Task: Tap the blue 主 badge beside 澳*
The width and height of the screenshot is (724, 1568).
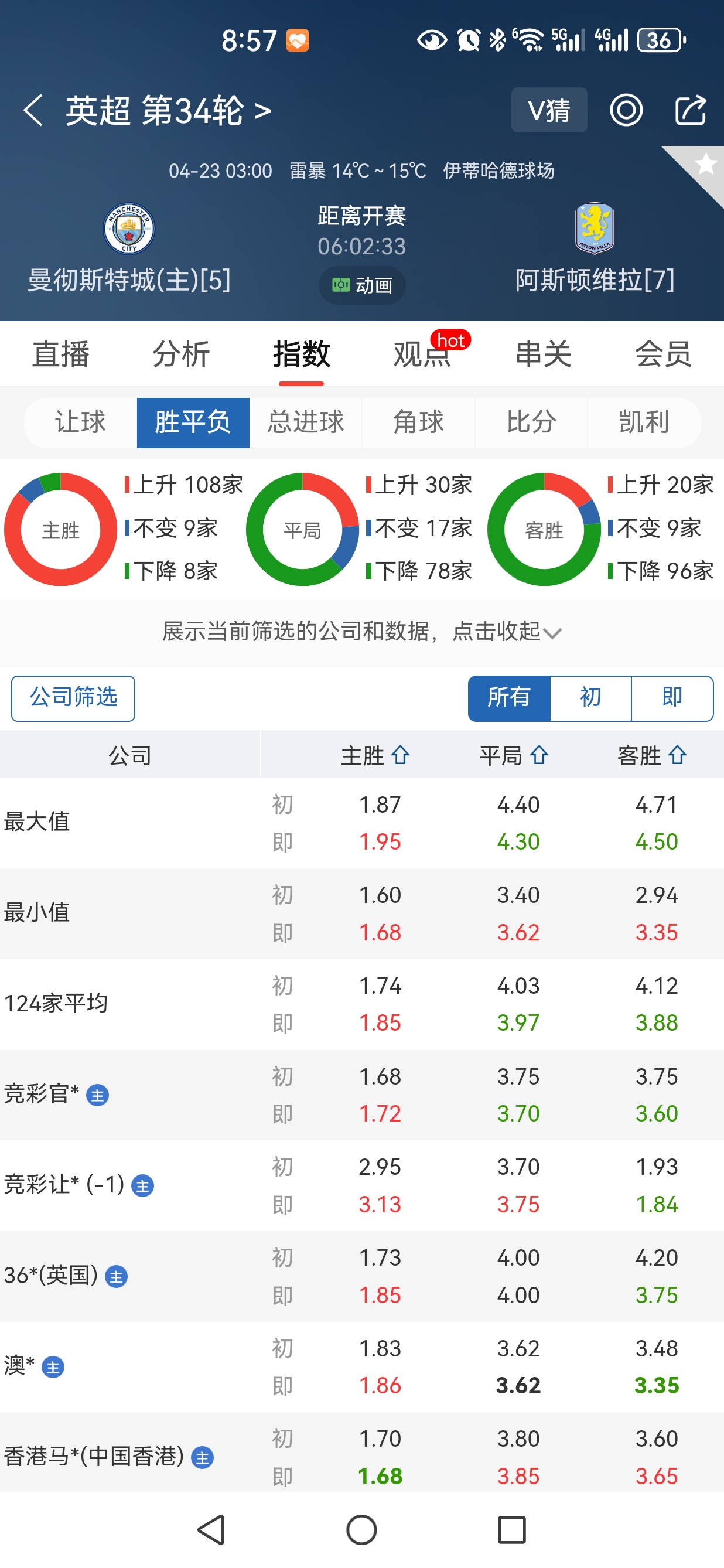Action: point(53,1367)
